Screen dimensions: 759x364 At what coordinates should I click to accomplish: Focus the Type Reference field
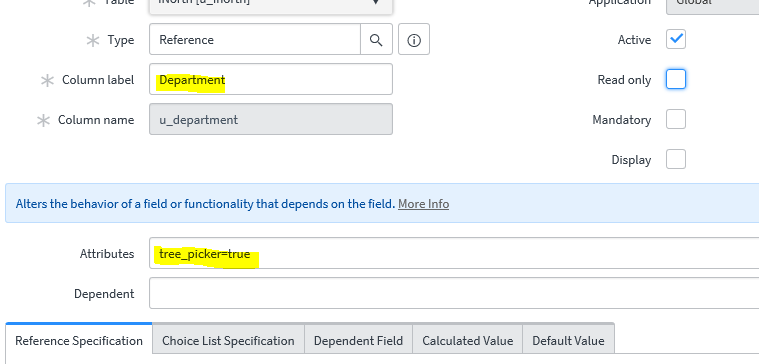[x=255, y=40]
